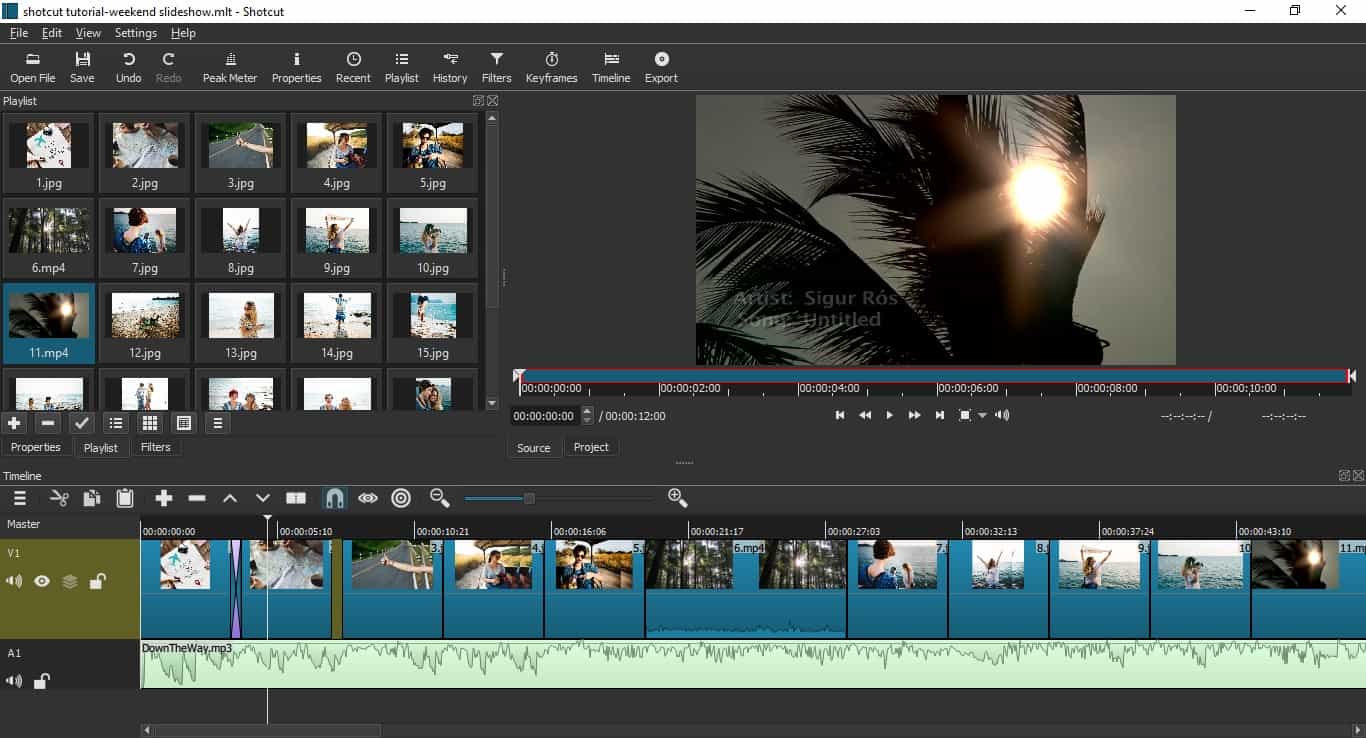1366x738 pixels.
Task: Toggle timeline snapping magnet
Action: point(335,498)
